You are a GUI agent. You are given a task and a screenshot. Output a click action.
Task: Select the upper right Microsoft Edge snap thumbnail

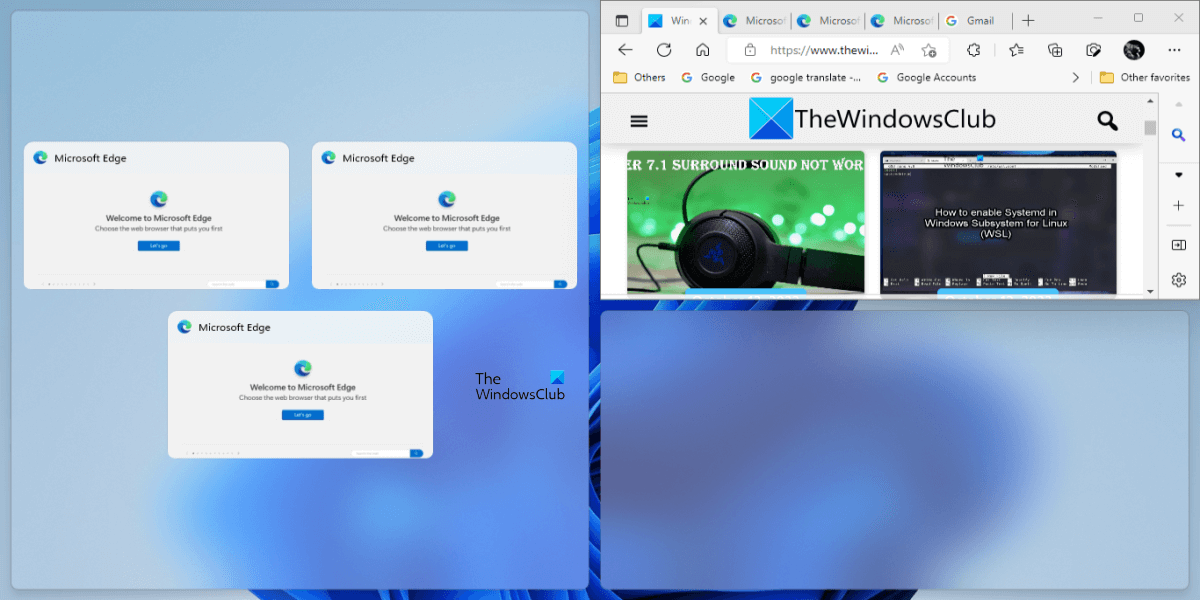[x=444, y=216]
